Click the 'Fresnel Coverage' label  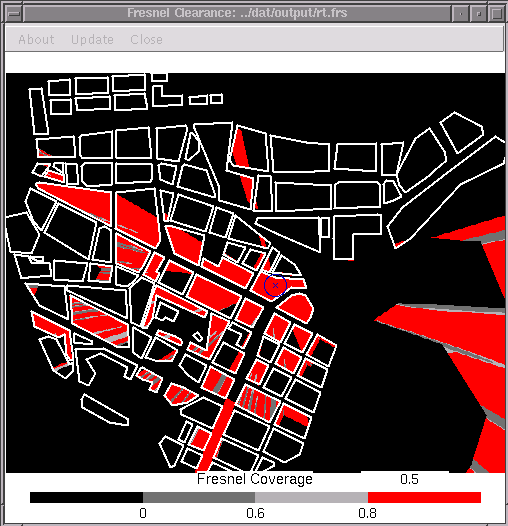point(255,479)
